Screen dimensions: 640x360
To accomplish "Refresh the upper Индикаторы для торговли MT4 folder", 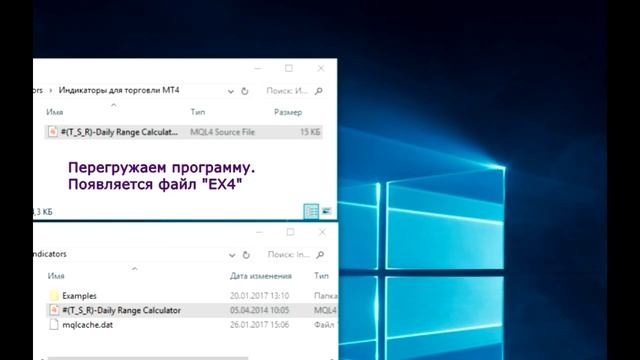I will pyautogui.click(x=244, y=91).
